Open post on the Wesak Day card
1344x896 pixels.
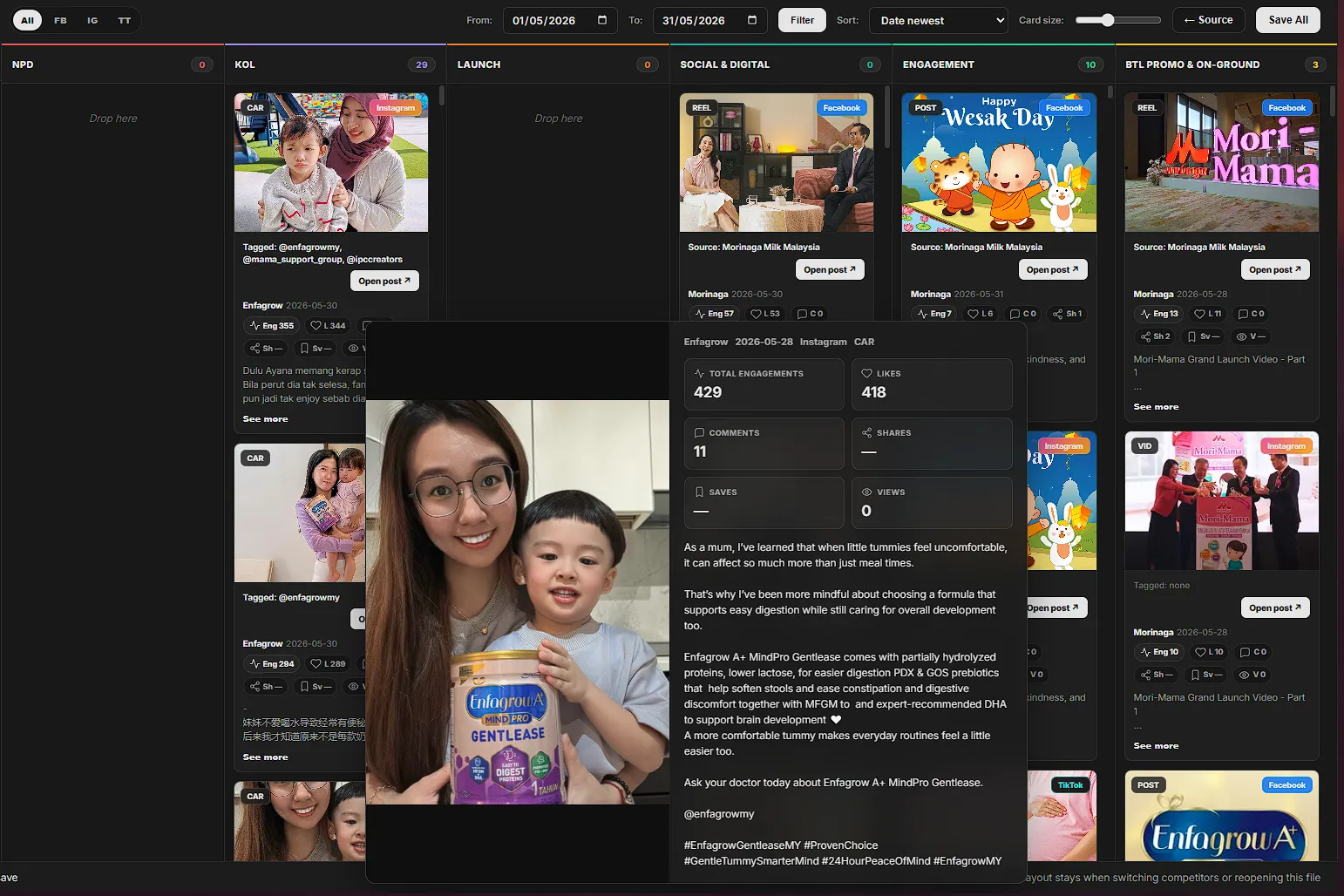[x=1053, y=269]
